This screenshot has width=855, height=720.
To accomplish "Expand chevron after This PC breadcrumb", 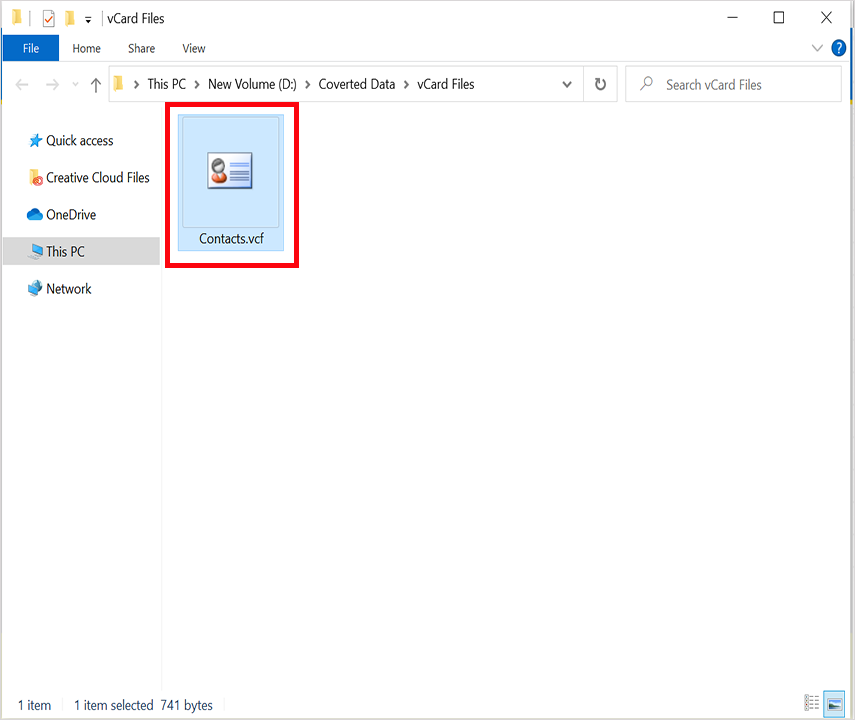I will [197, 85].
